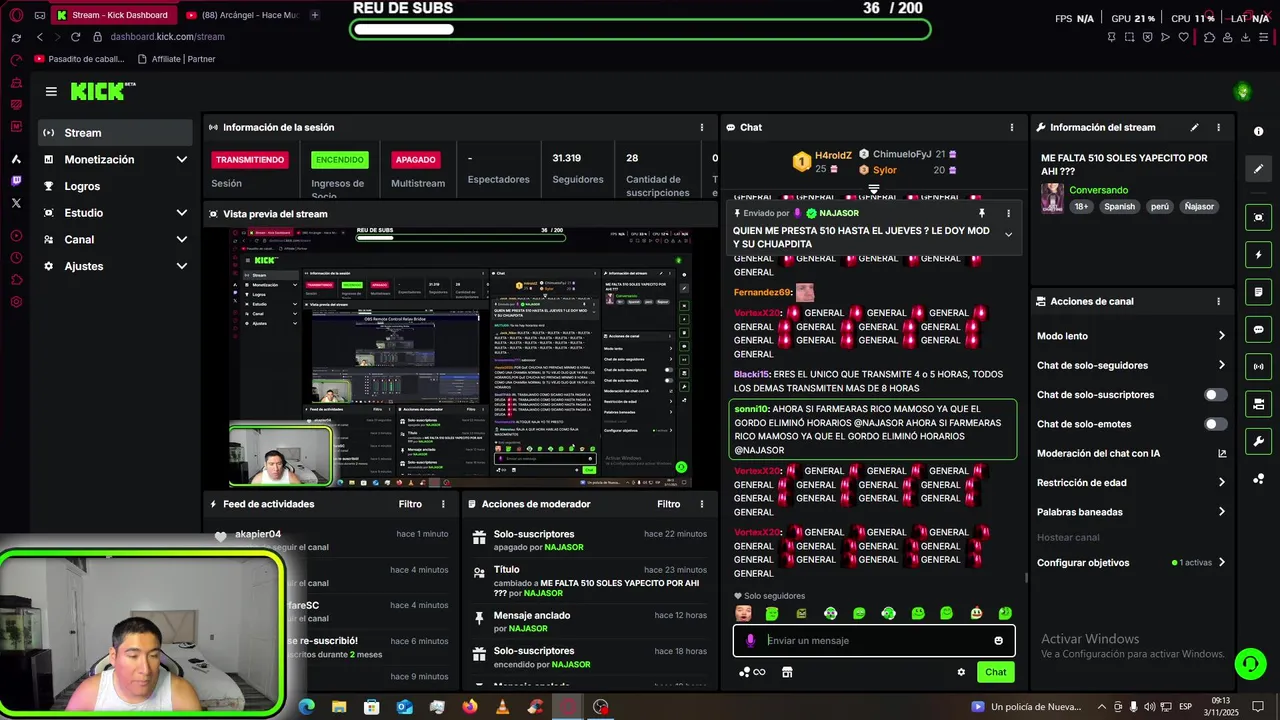This screenshot has height=720, width=1280.
Task: Open the Feed de actividades Filtro
Action: tap(410, 504)
